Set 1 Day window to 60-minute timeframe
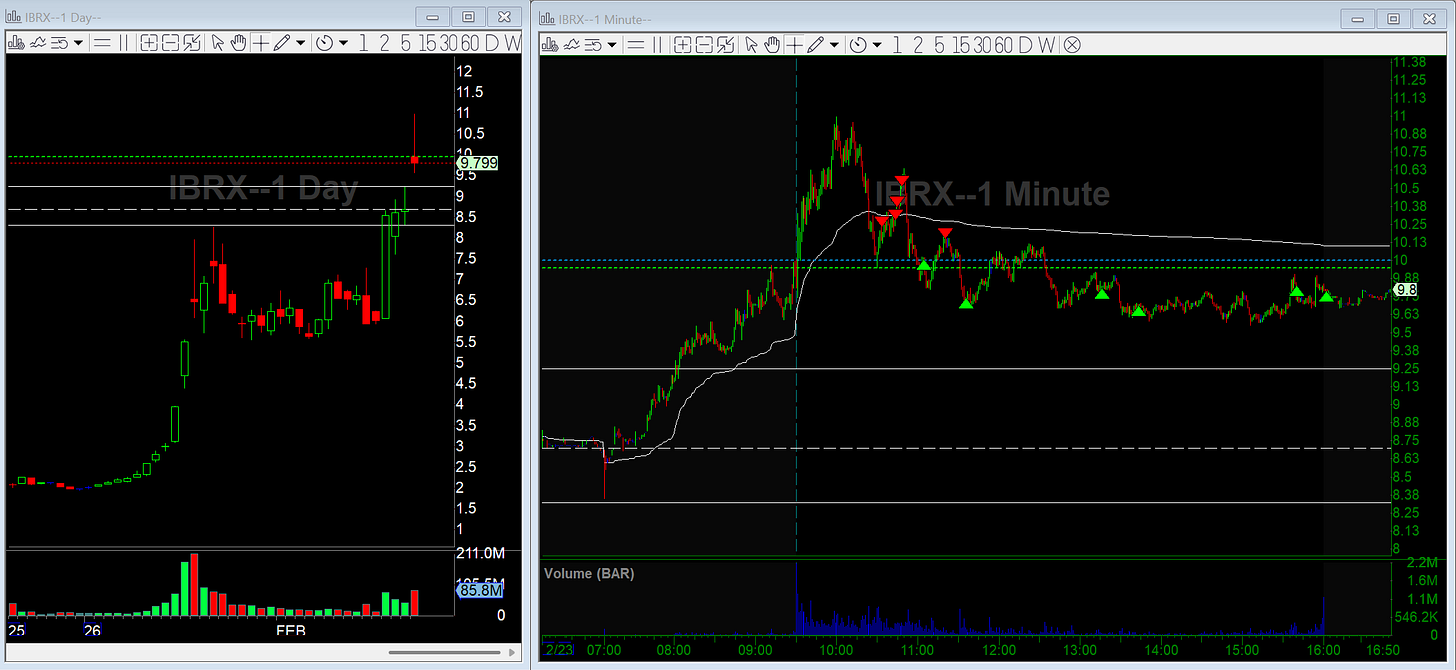The width and height of the screenshot is (1456, 670). pyautogui.click(x=471, y=43)
